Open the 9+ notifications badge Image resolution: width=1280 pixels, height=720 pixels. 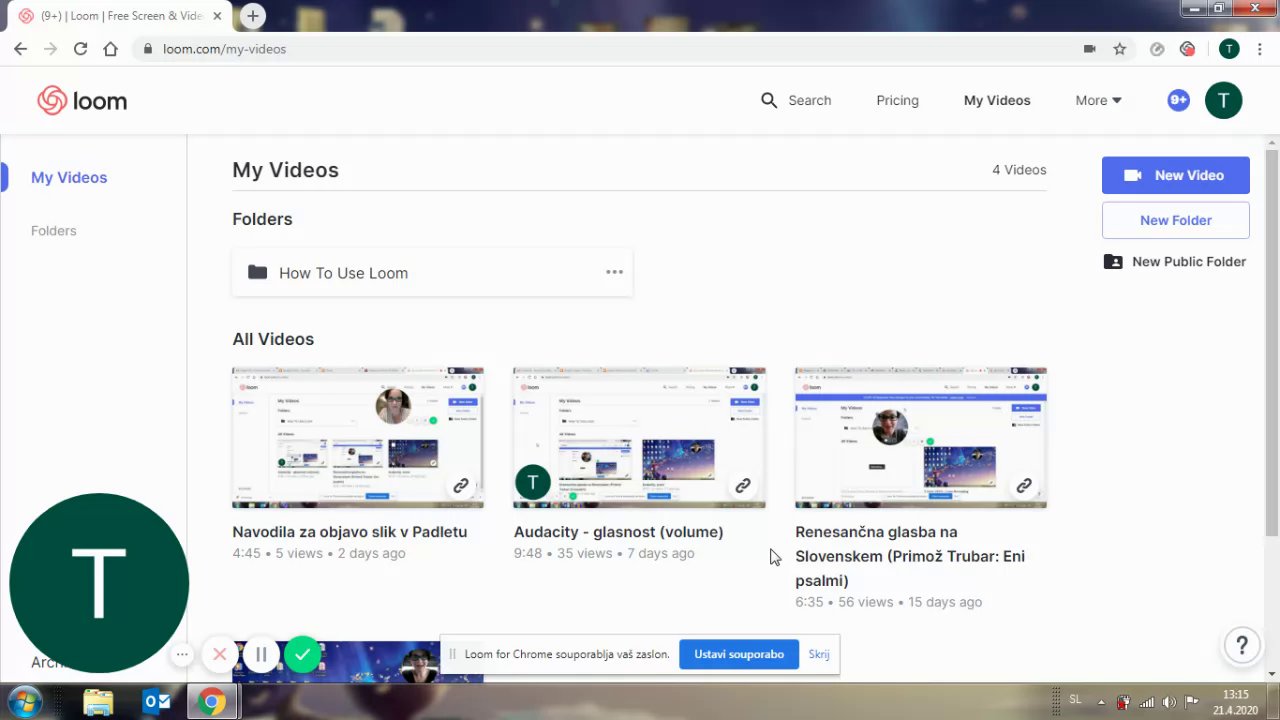click(x=1178, y=100)
